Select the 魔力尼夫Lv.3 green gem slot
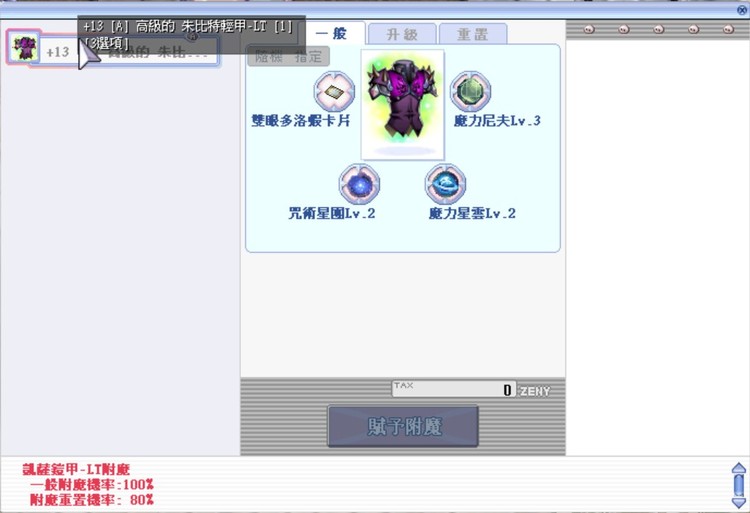 click(x=470, y=91)
